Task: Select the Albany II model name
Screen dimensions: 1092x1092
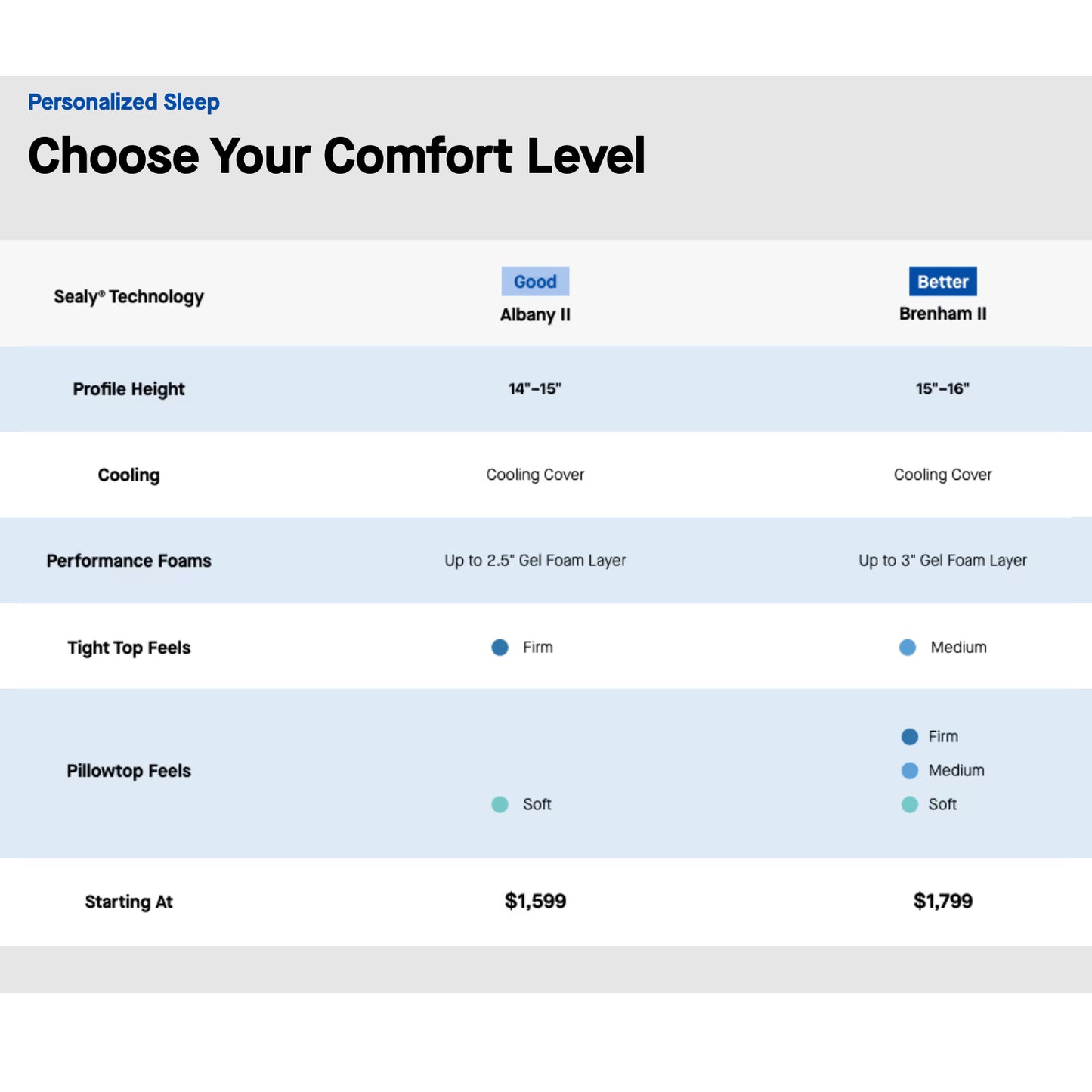Action: tap(535, 315)
